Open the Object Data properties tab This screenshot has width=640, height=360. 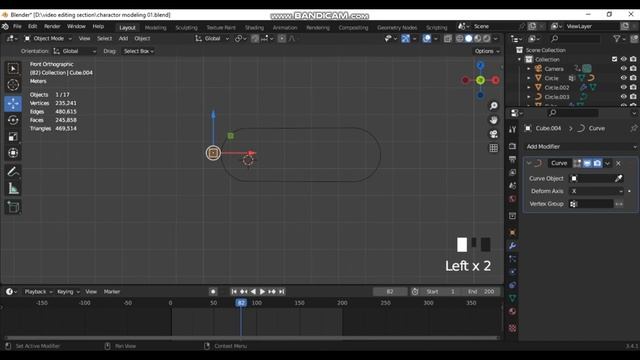[512, 298]
